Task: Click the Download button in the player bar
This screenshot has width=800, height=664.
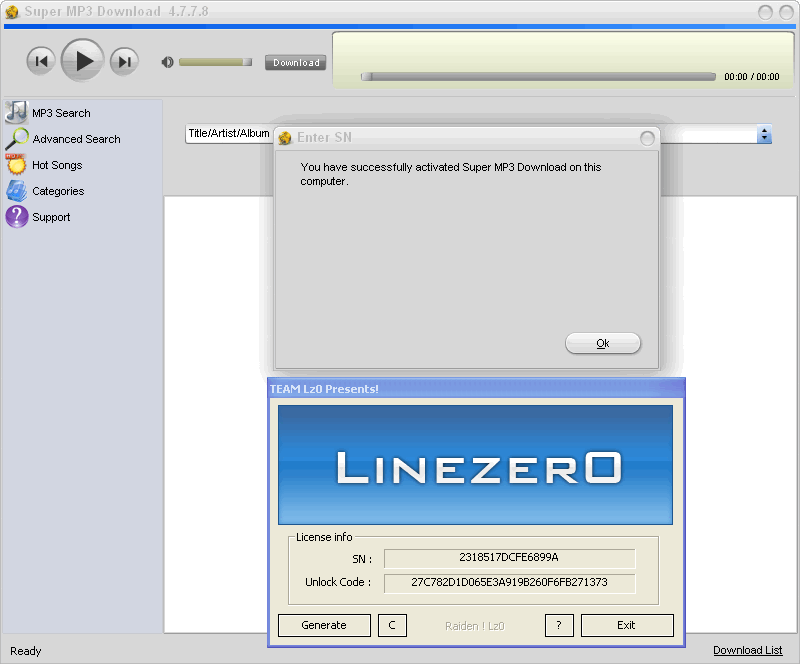Action: coord(295,63)
